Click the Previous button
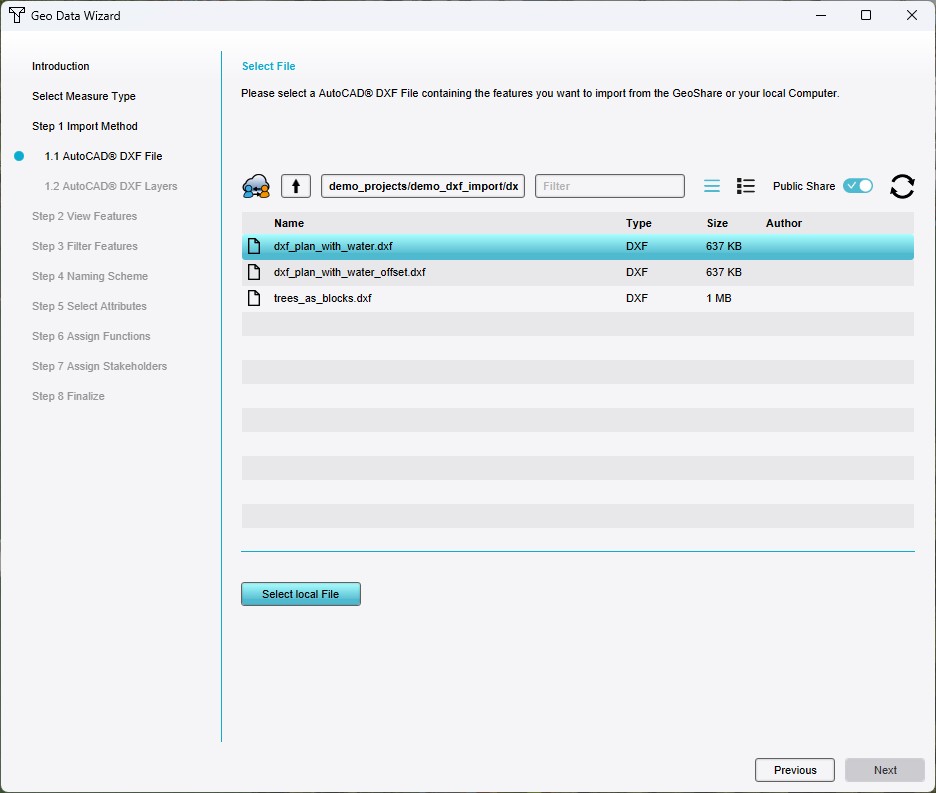Screen dimensions: 936x793 [794, 770]
